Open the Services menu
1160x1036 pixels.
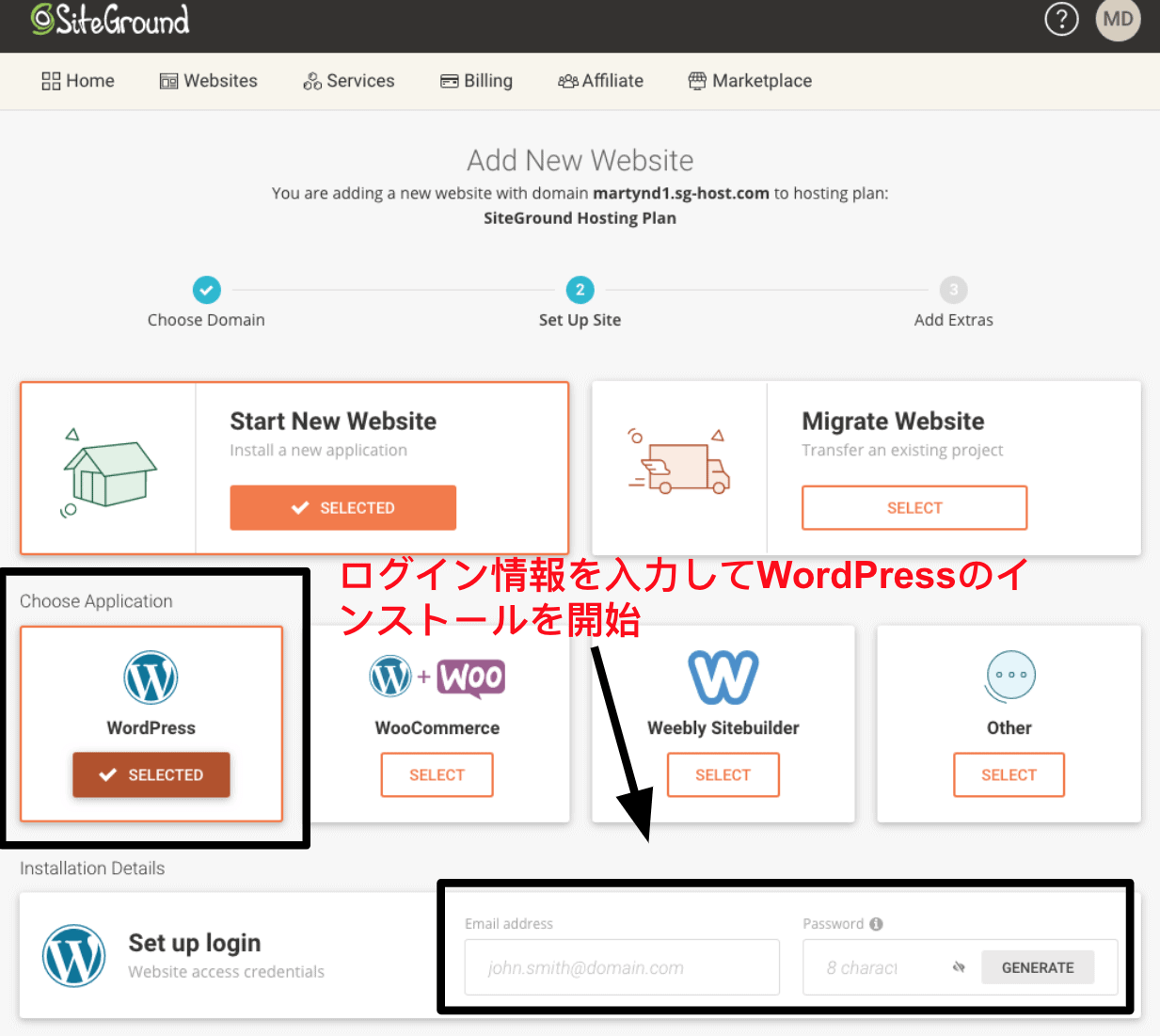[349, 81]
